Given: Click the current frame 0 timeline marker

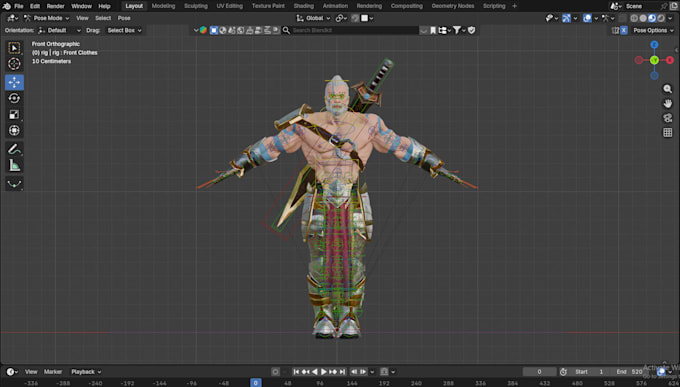Looking at the screenshot, I should 256,383.
